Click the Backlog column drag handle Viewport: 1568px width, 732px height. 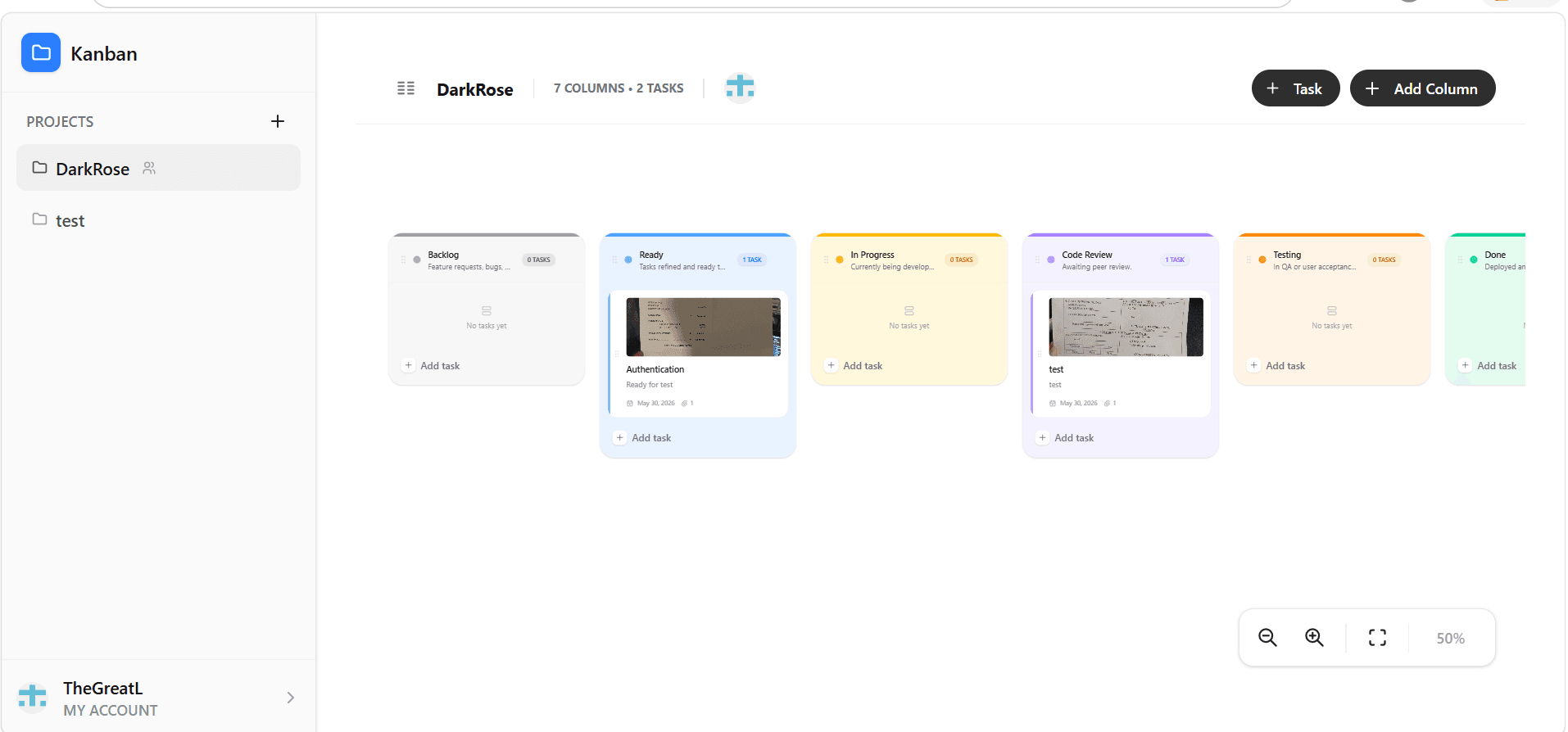point(403,260)
